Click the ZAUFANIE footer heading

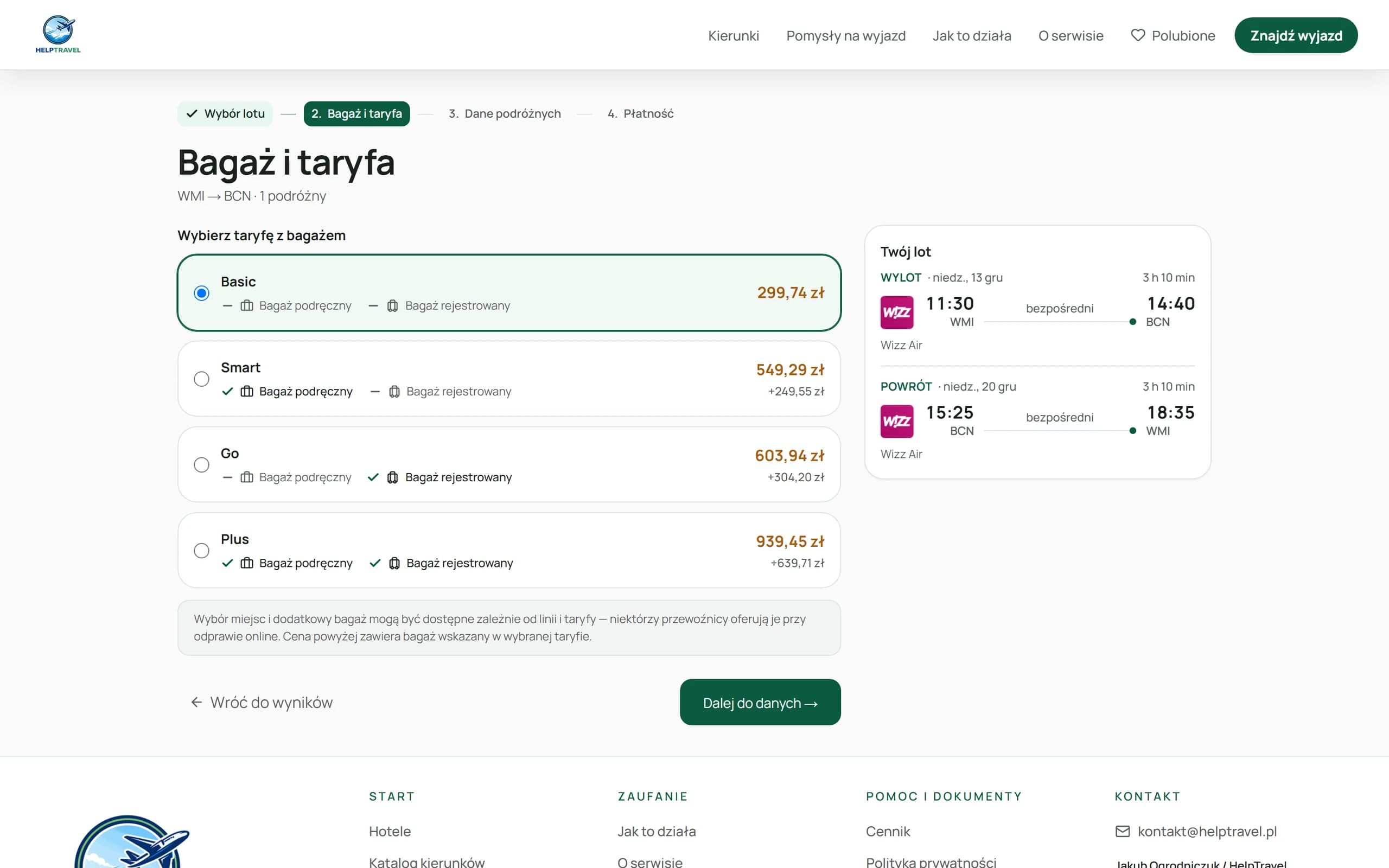click(x=653, y=796)
